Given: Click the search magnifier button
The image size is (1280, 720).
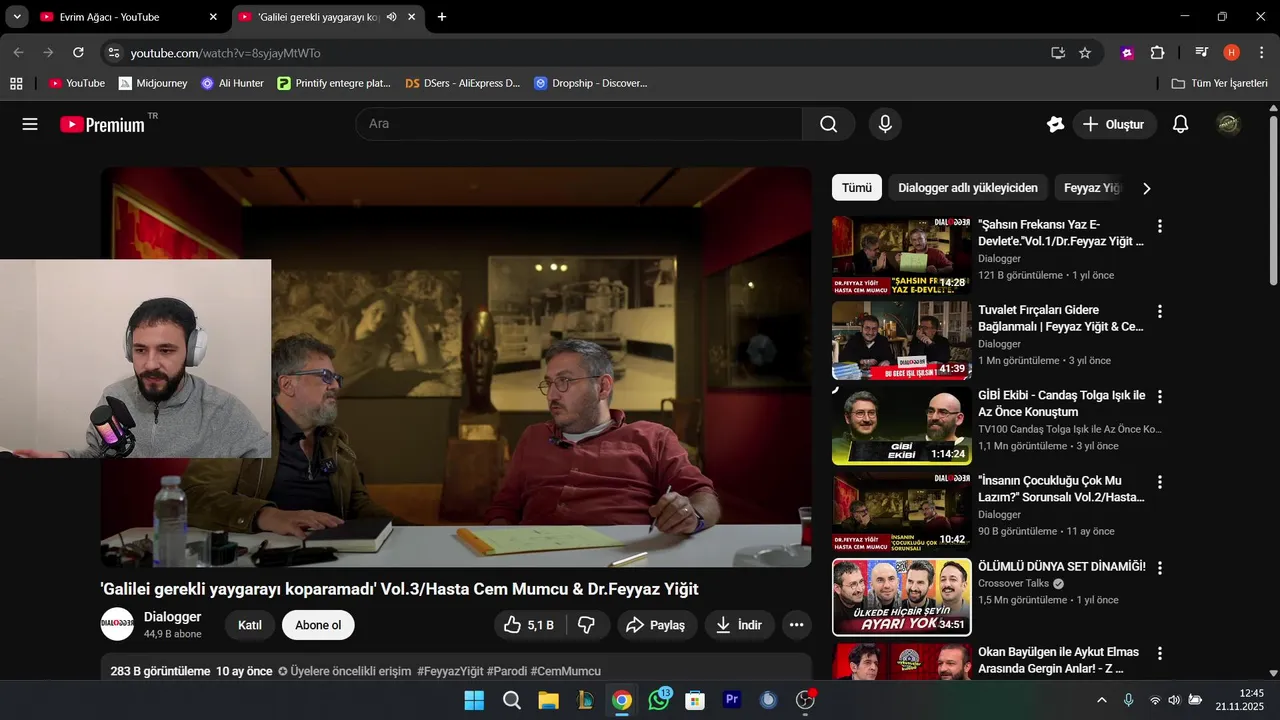Looking at the screenshot, I should point(828,124).
